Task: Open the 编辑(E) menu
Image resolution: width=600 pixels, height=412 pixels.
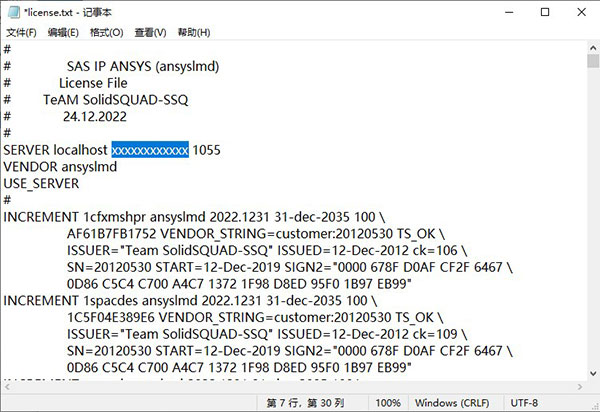Action: pyautogui.click(x=63, y=33)
